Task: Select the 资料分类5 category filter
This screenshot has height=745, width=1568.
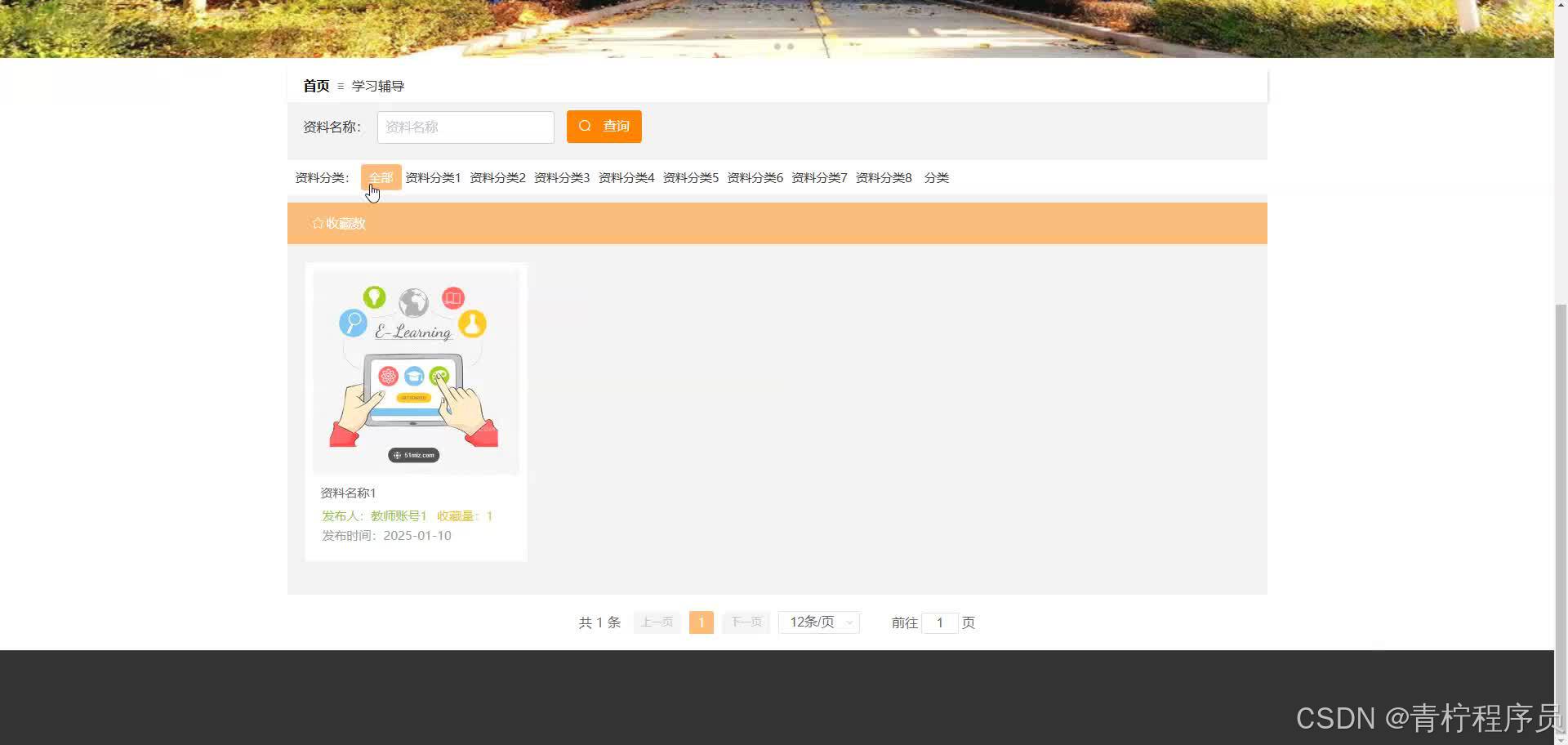Action: pos(690,177)
